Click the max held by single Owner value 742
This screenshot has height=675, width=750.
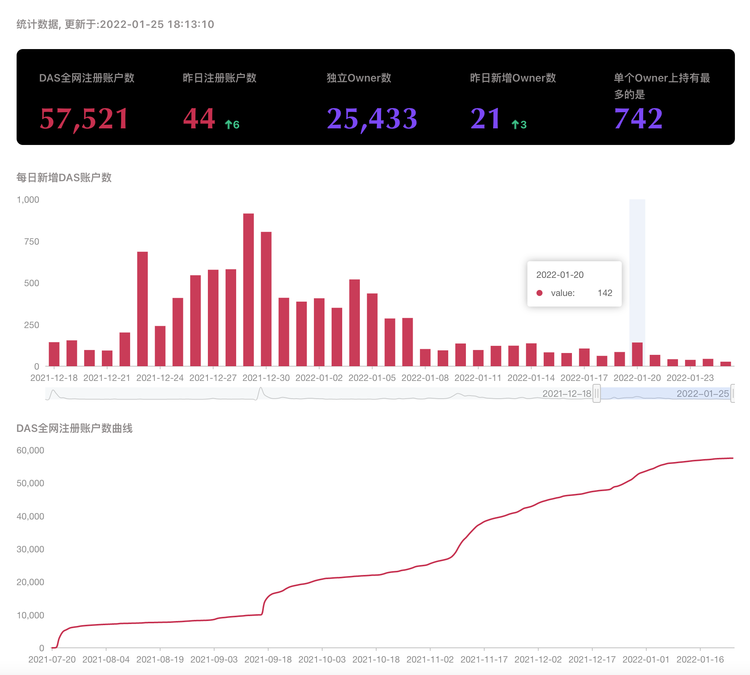pyautogui.click(x=638, y=119)
